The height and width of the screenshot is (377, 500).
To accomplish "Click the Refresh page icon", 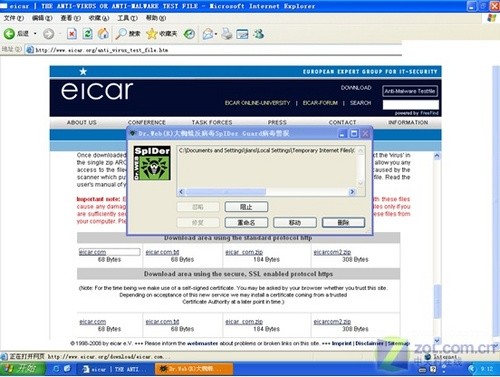I will click(87, 34).
